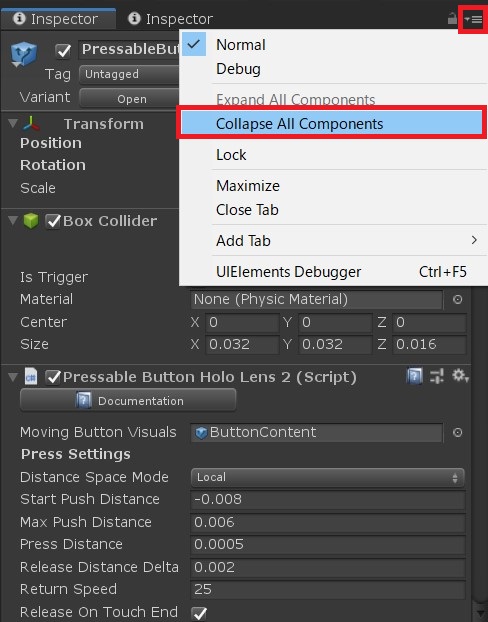Open the script component gear settings menu
Viewport: 488px width, 622px height.
tap(460, 375)
